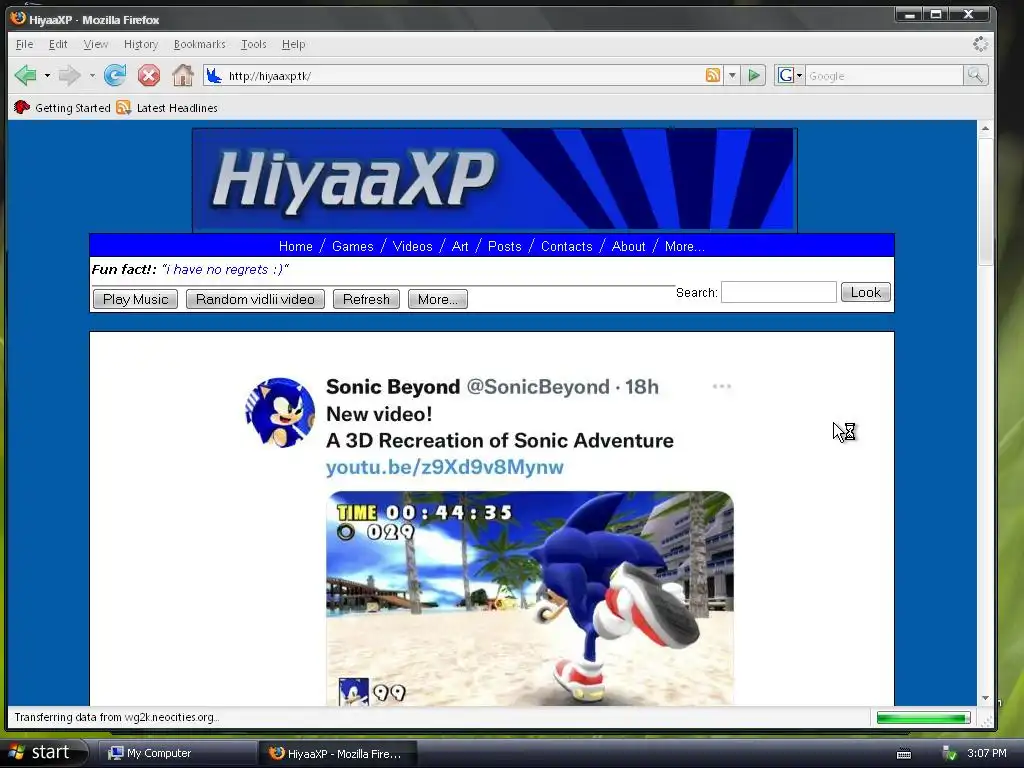Click the Latest Headlines feed icon
This screenshot has width=1024, height=768.
tap(123, 107)
